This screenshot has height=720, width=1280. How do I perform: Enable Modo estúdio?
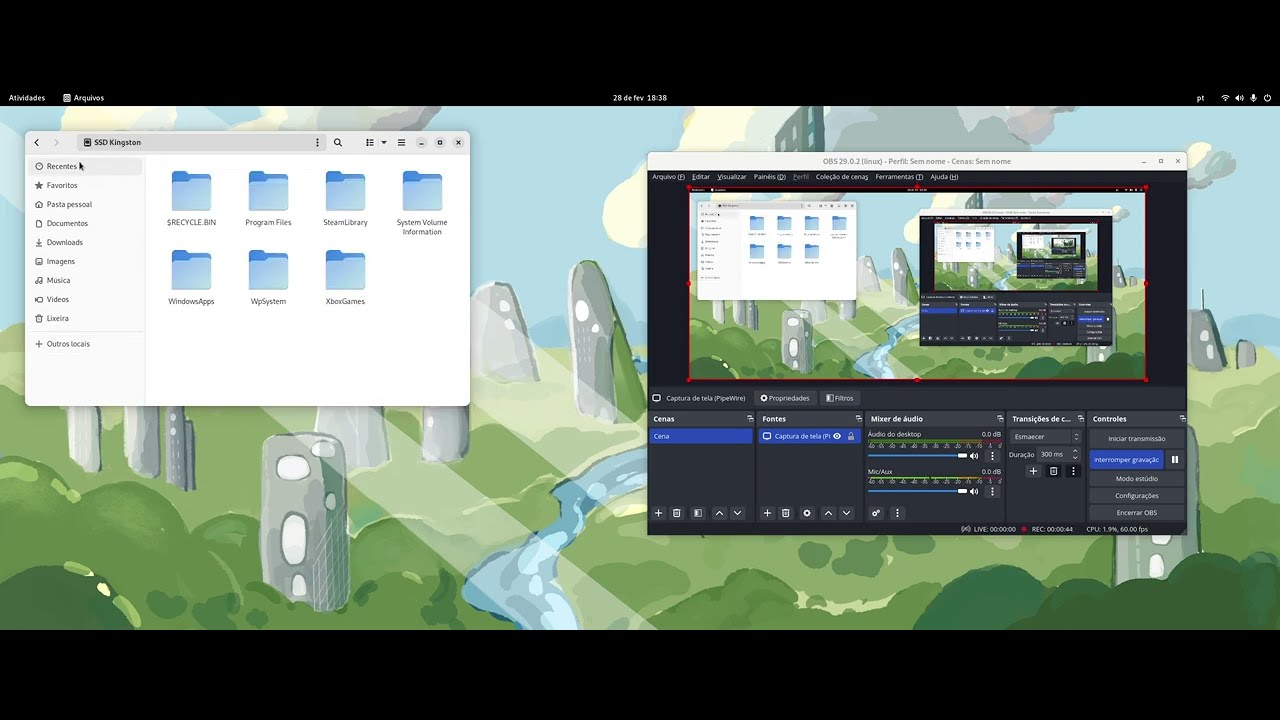1137,479
